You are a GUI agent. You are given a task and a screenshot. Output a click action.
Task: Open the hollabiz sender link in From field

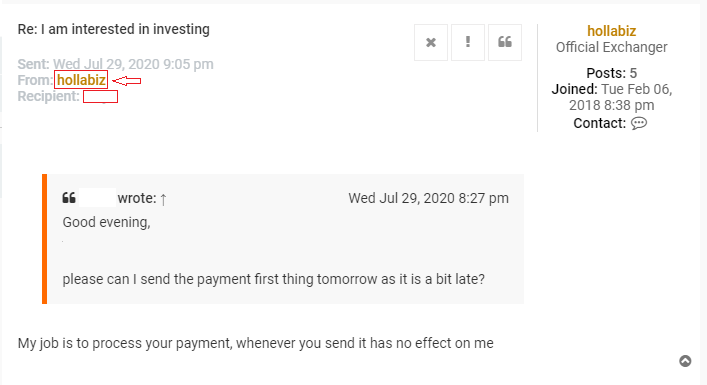81,80
